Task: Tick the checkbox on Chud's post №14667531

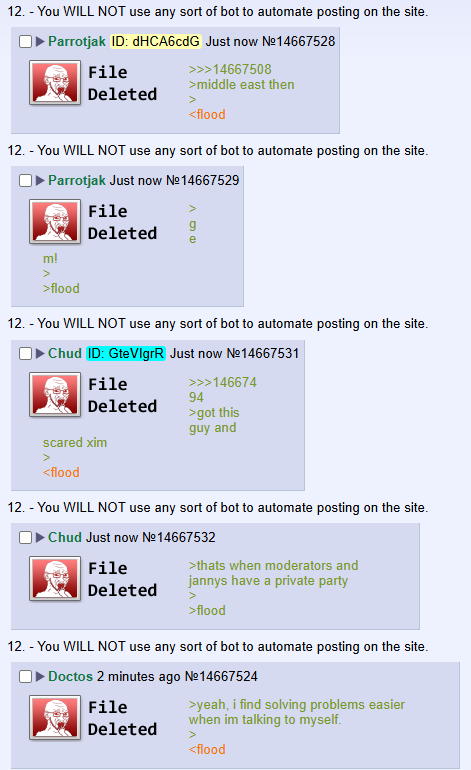Action: [26, 354]
